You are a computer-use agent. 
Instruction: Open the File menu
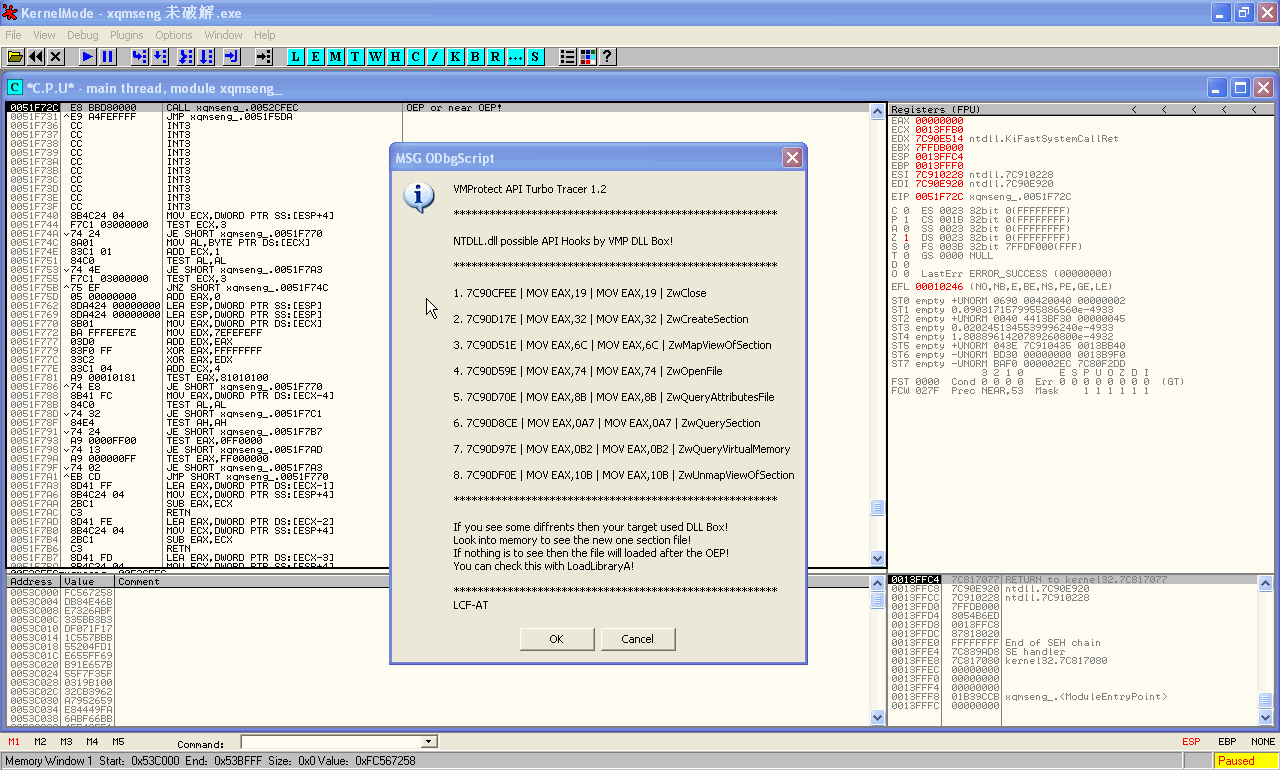13,35
